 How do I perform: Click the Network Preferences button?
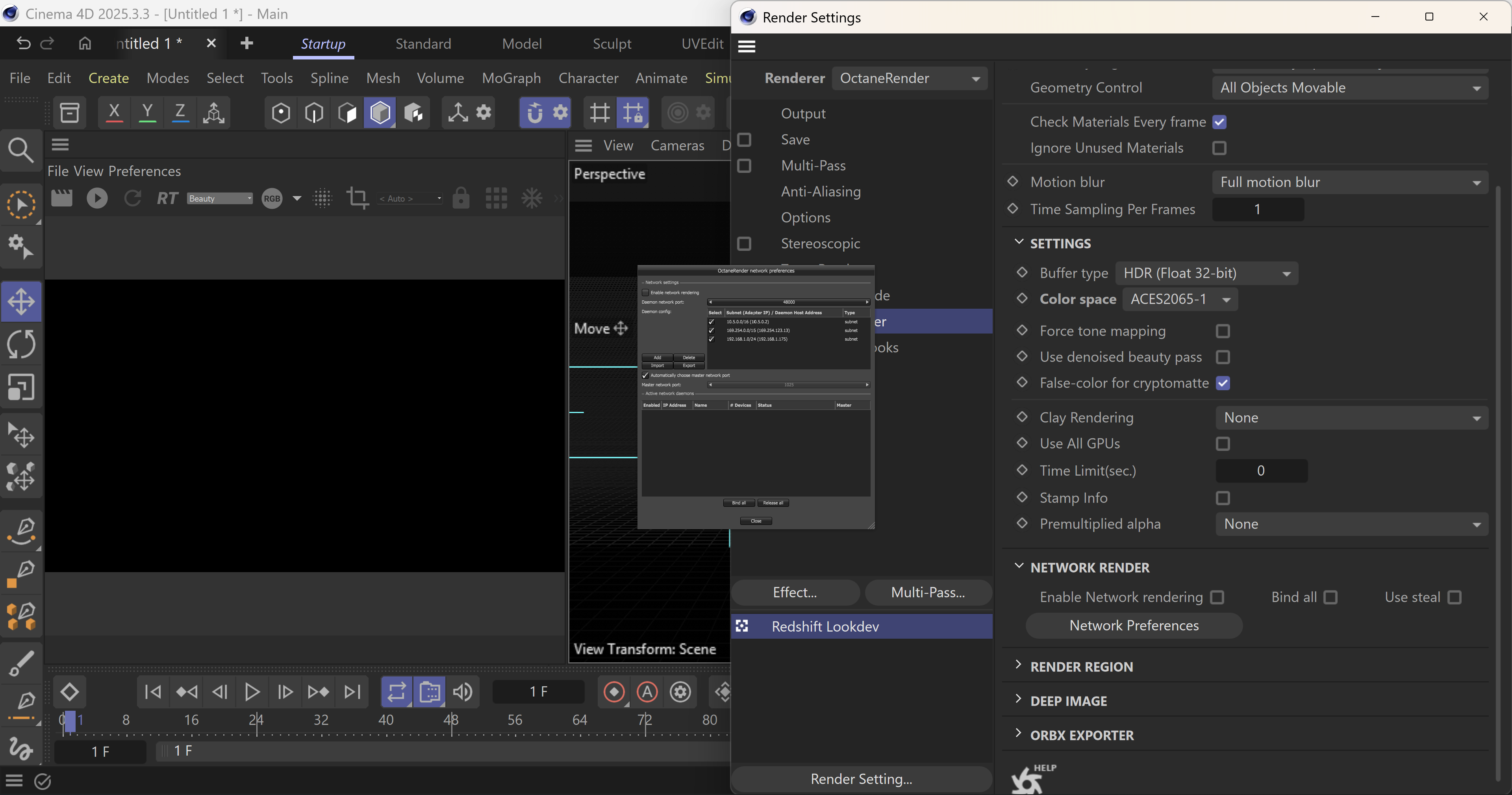1134,625
